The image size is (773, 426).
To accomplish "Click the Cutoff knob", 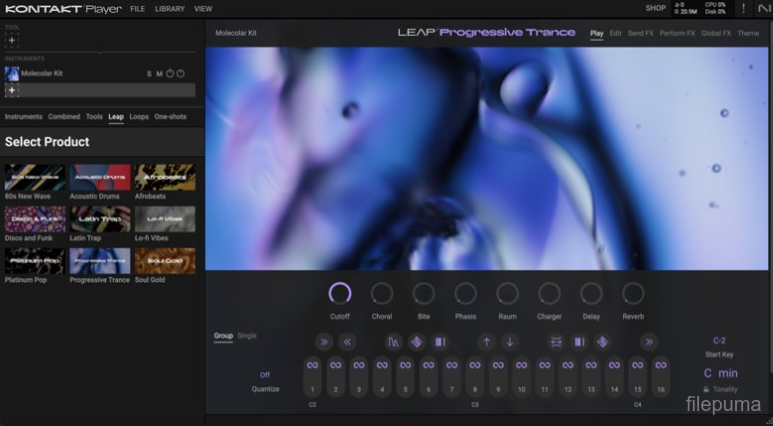I will (340, 293).
